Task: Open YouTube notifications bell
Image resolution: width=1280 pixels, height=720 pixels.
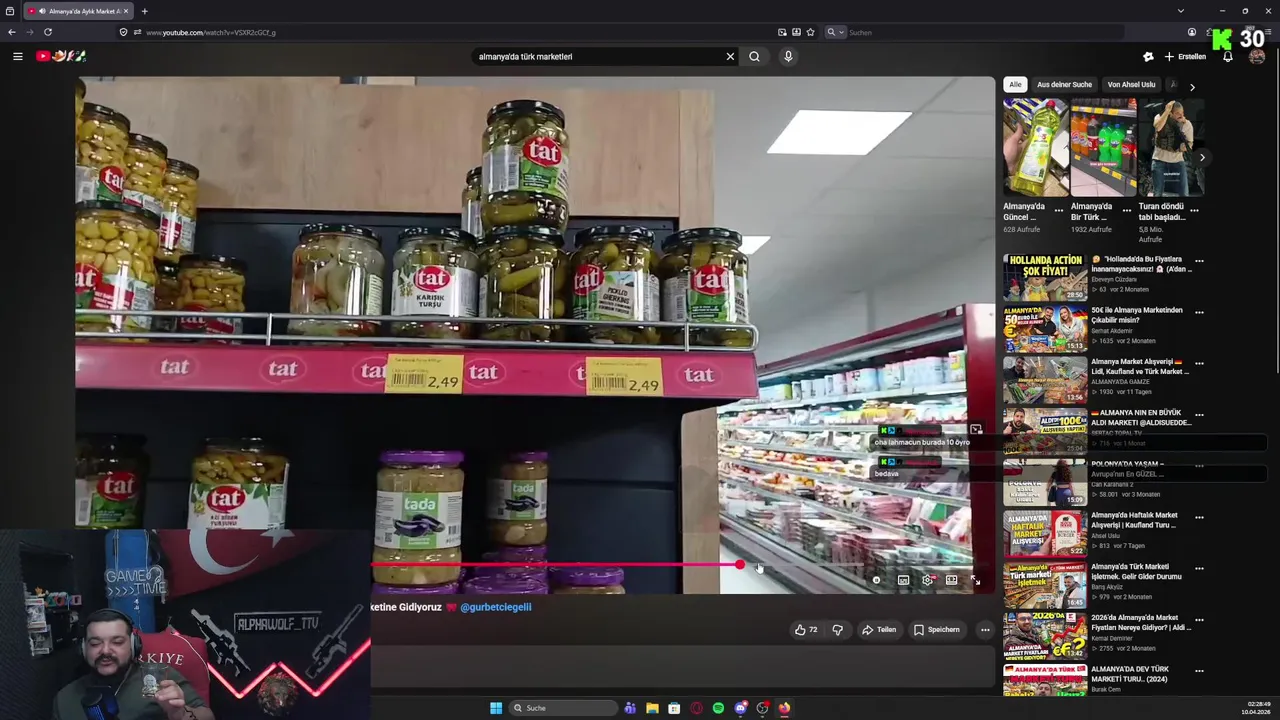Action: tap(1228, 57)
